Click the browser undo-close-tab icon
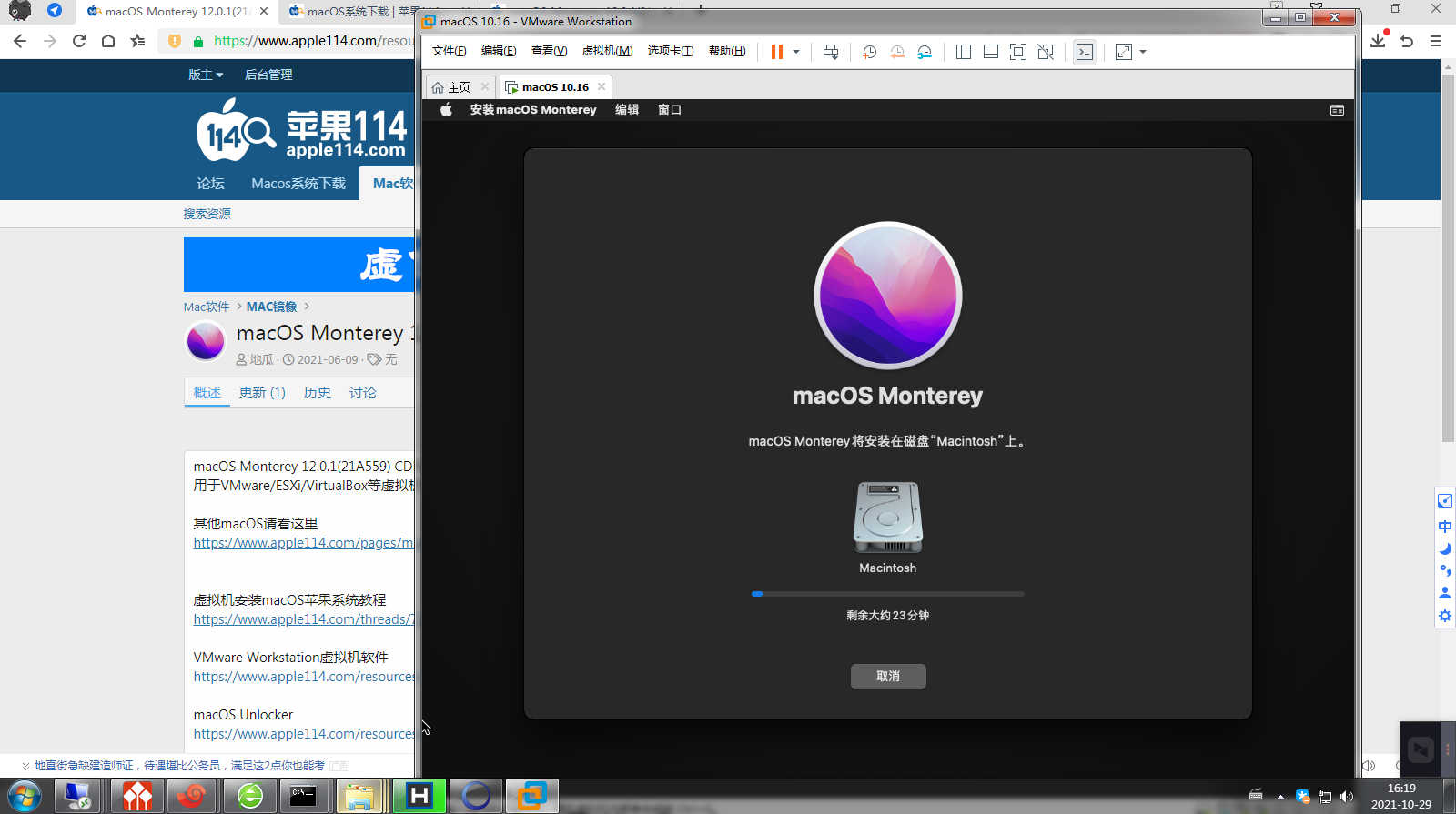 [x=1407, y=41]
